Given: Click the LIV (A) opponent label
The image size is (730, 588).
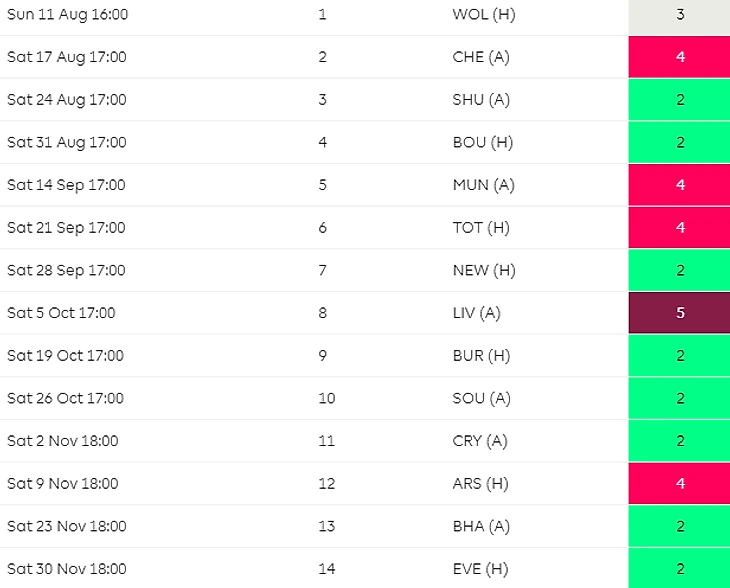Looking at the screenshot, I should tap(476, 313).
